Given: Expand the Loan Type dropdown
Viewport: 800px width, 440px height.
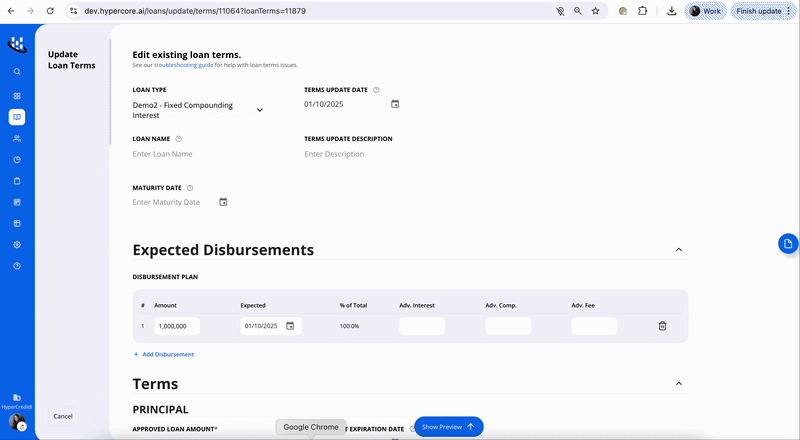Looking at the screenshot, I should click(259, 110).
